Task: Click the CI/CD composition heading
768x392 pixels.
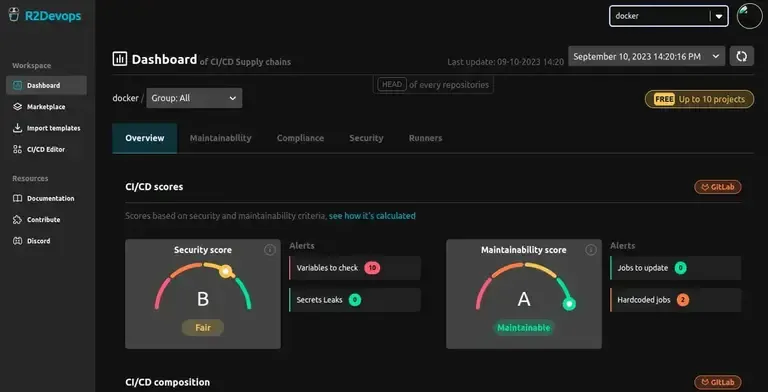Action: coord(168,382)
